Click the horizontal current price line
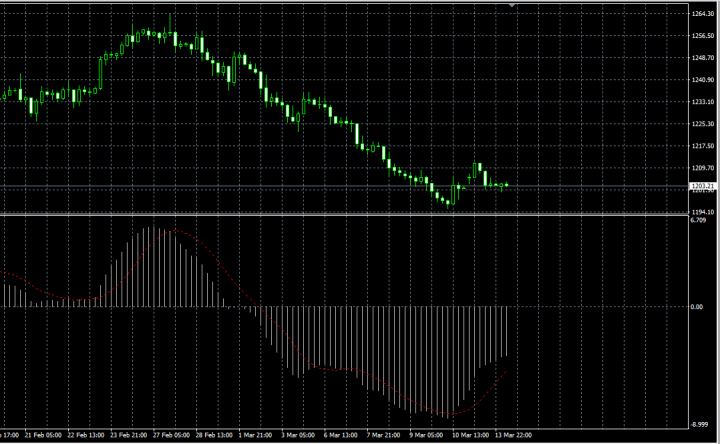Viewport: 720px width, 444px height. 300,186
